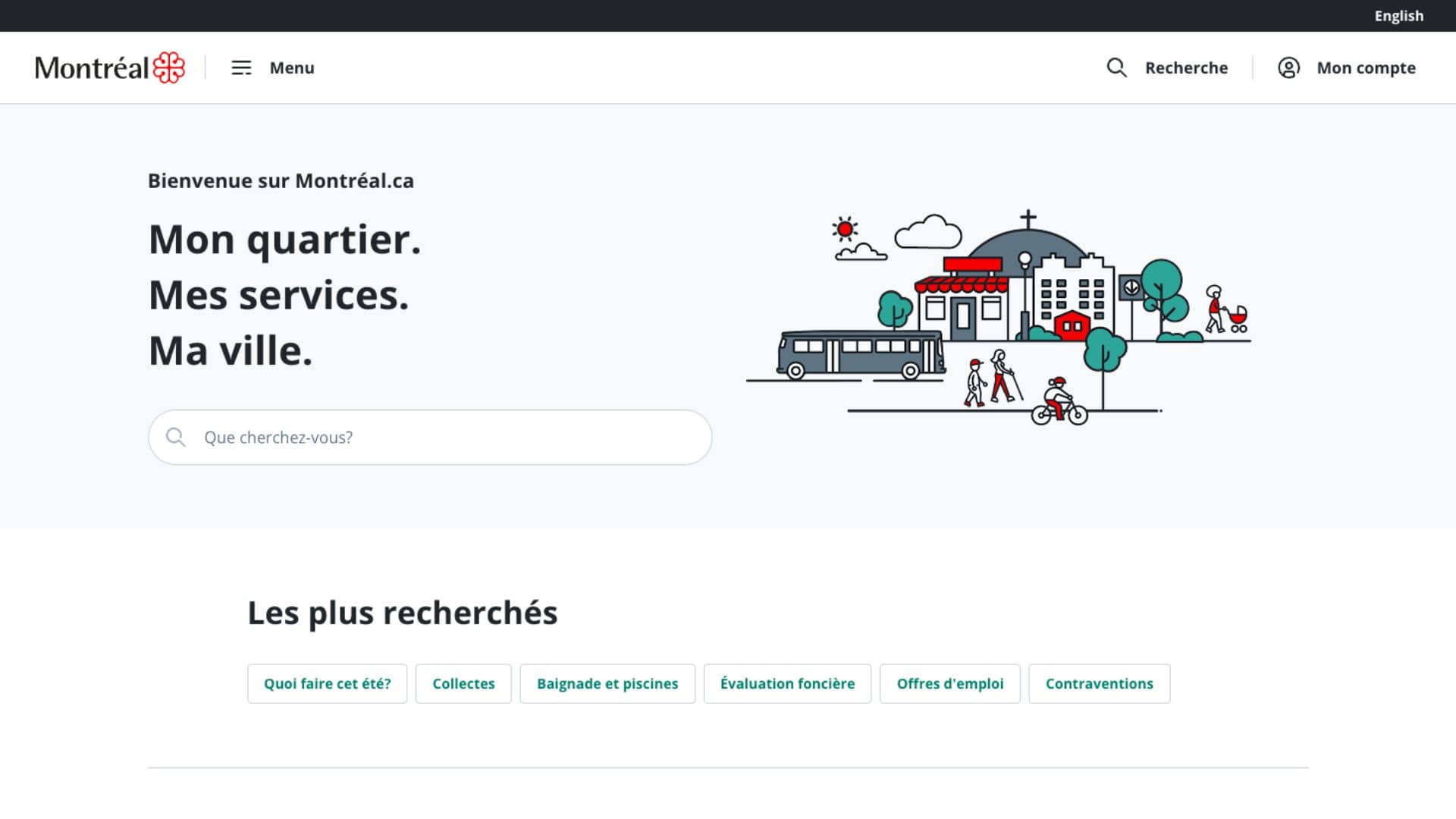Click the Montréal logo
The width and height of the screenshot is (1456, 819).
[x=110, y=67]
